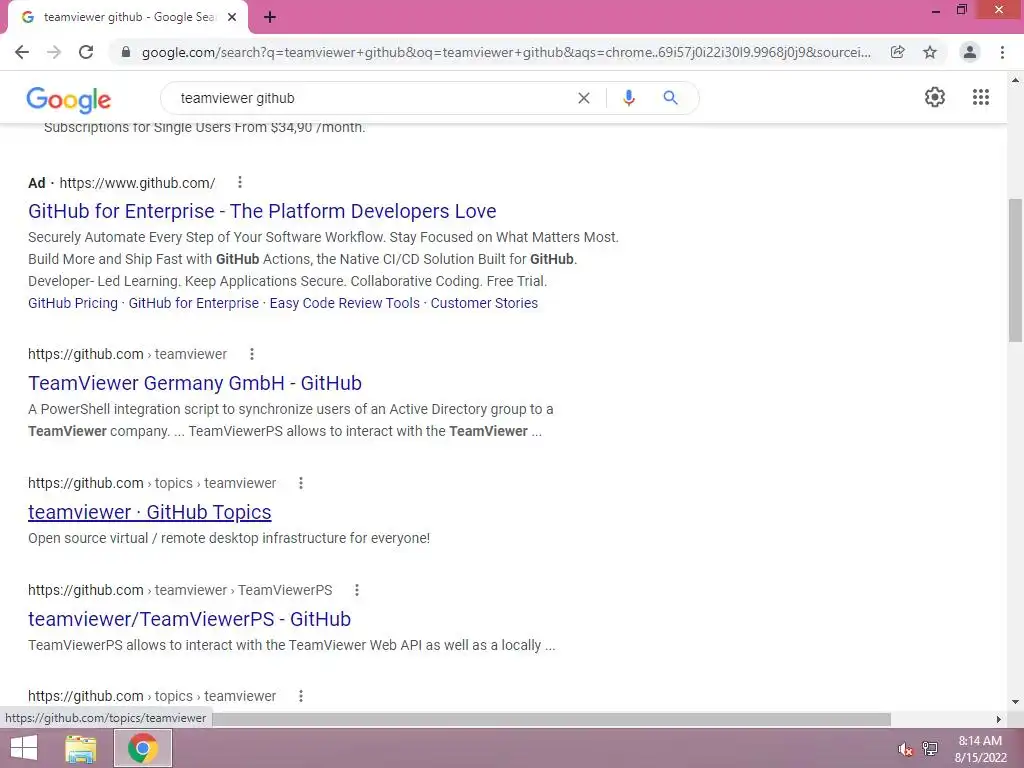1024x768 pixels.
Task: Open the GitHub for Enterprise sitelink
Action: tap(193, 303)
